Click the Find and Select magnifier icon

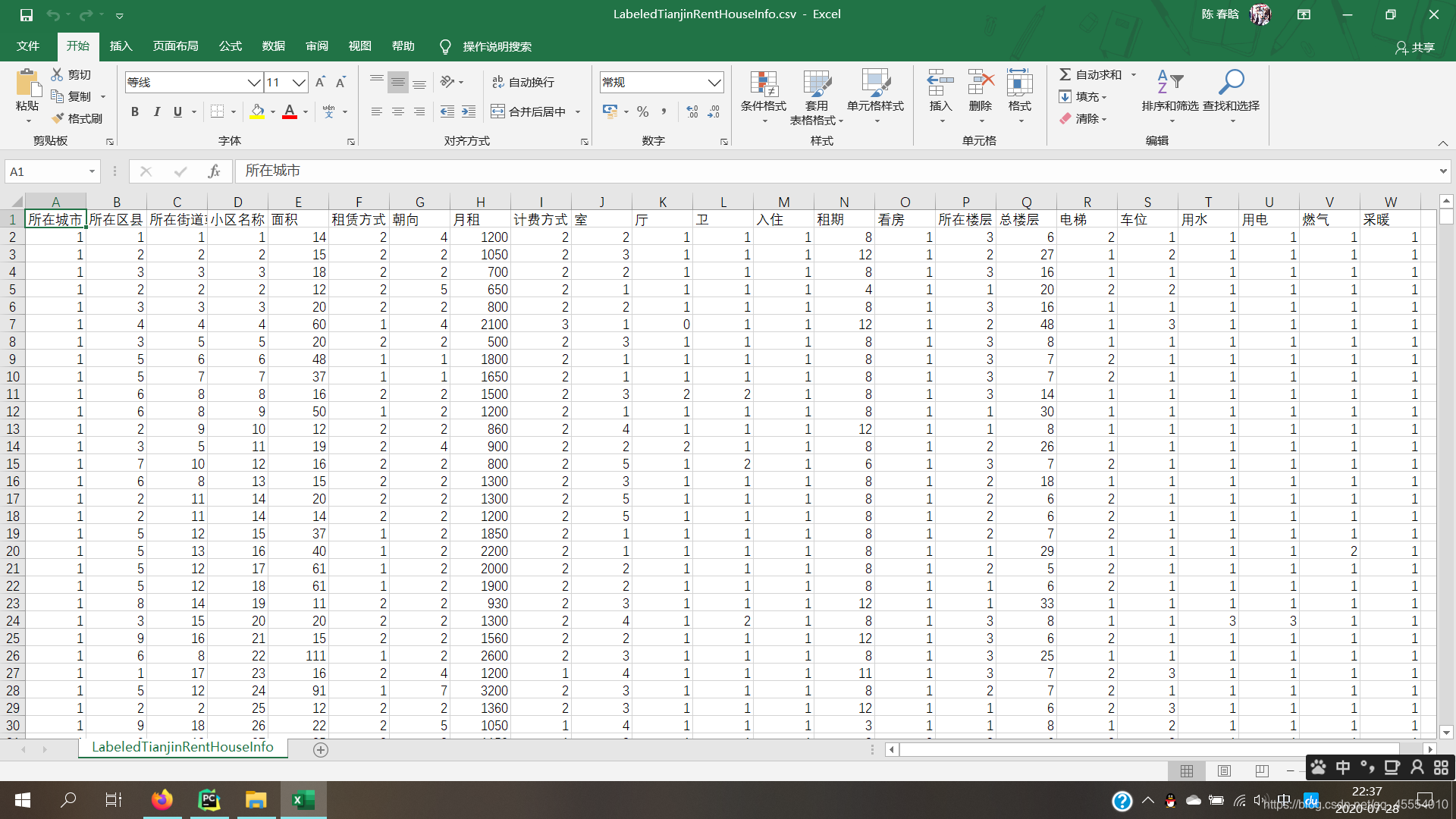pyautogui.click(x=1231, y=81)
